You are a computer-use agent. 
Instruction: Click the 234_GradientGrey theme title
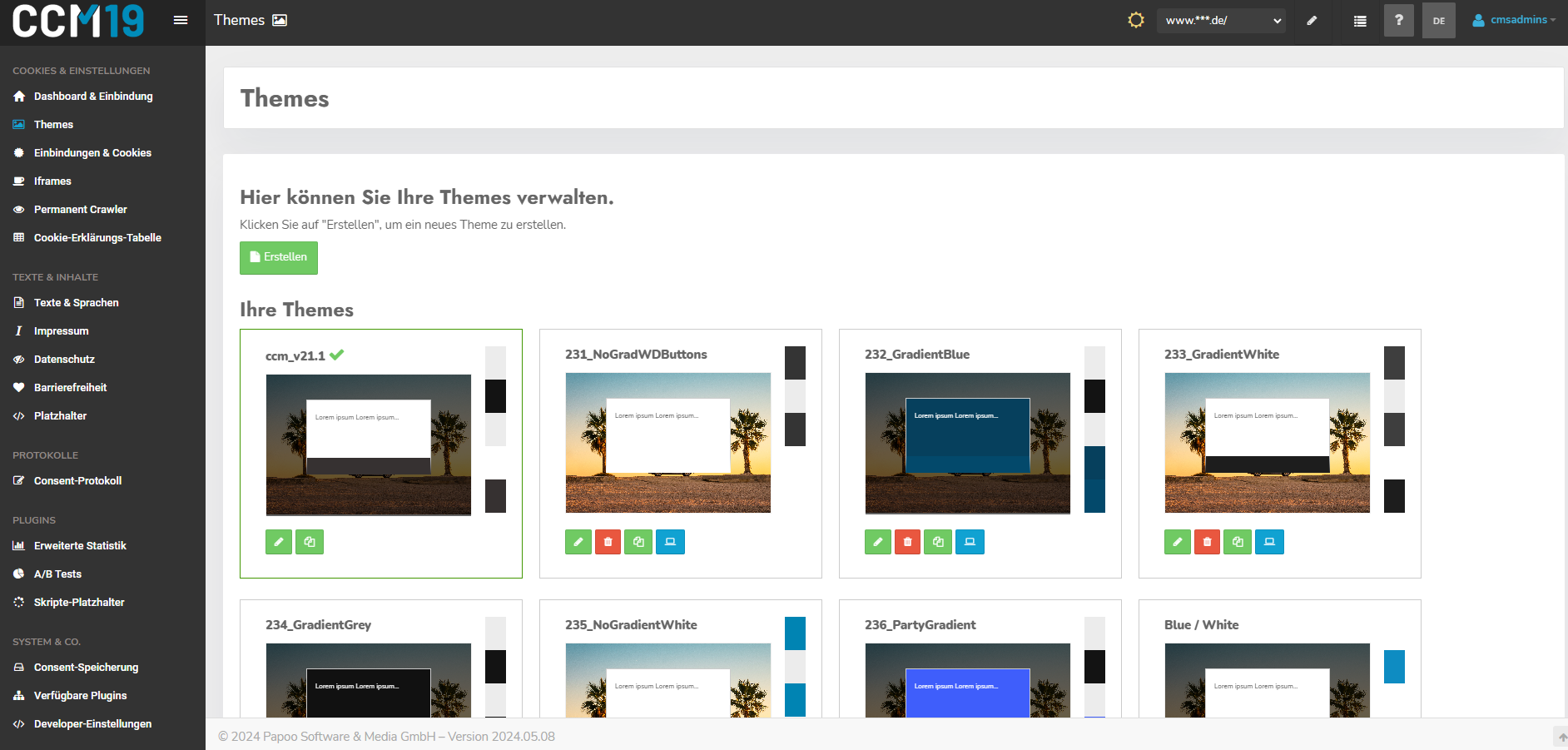pos(319,625)
